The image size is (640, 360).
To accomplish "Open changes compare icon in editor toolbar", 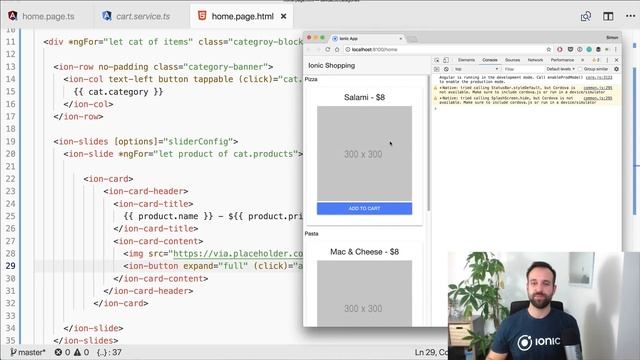I will click(x=586, y=16).
